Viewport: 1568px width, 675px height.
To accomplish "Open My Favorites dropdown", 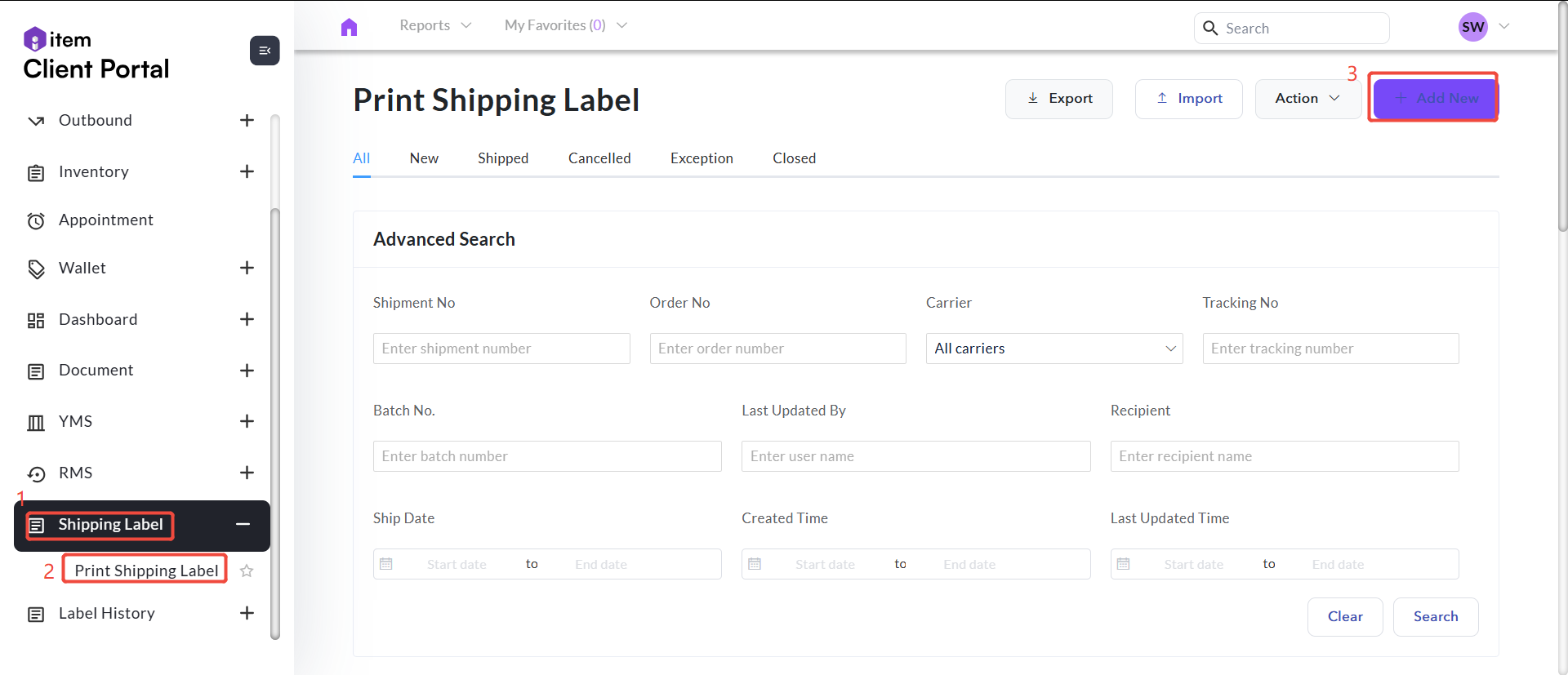I will (x=565, y=25).
